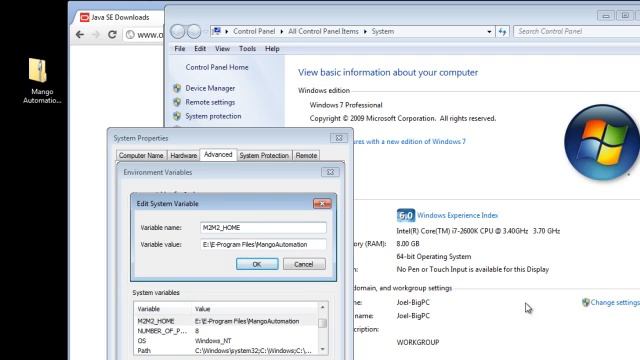Confirm with OK in Edit System Variable
640x360 pixels.
257,264
